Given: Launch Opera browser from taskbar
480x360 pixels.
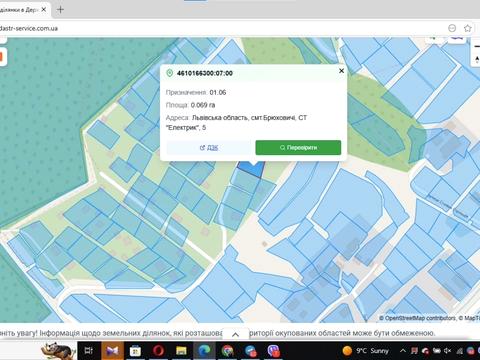Looking at the screenshot, I should point(158,351).
